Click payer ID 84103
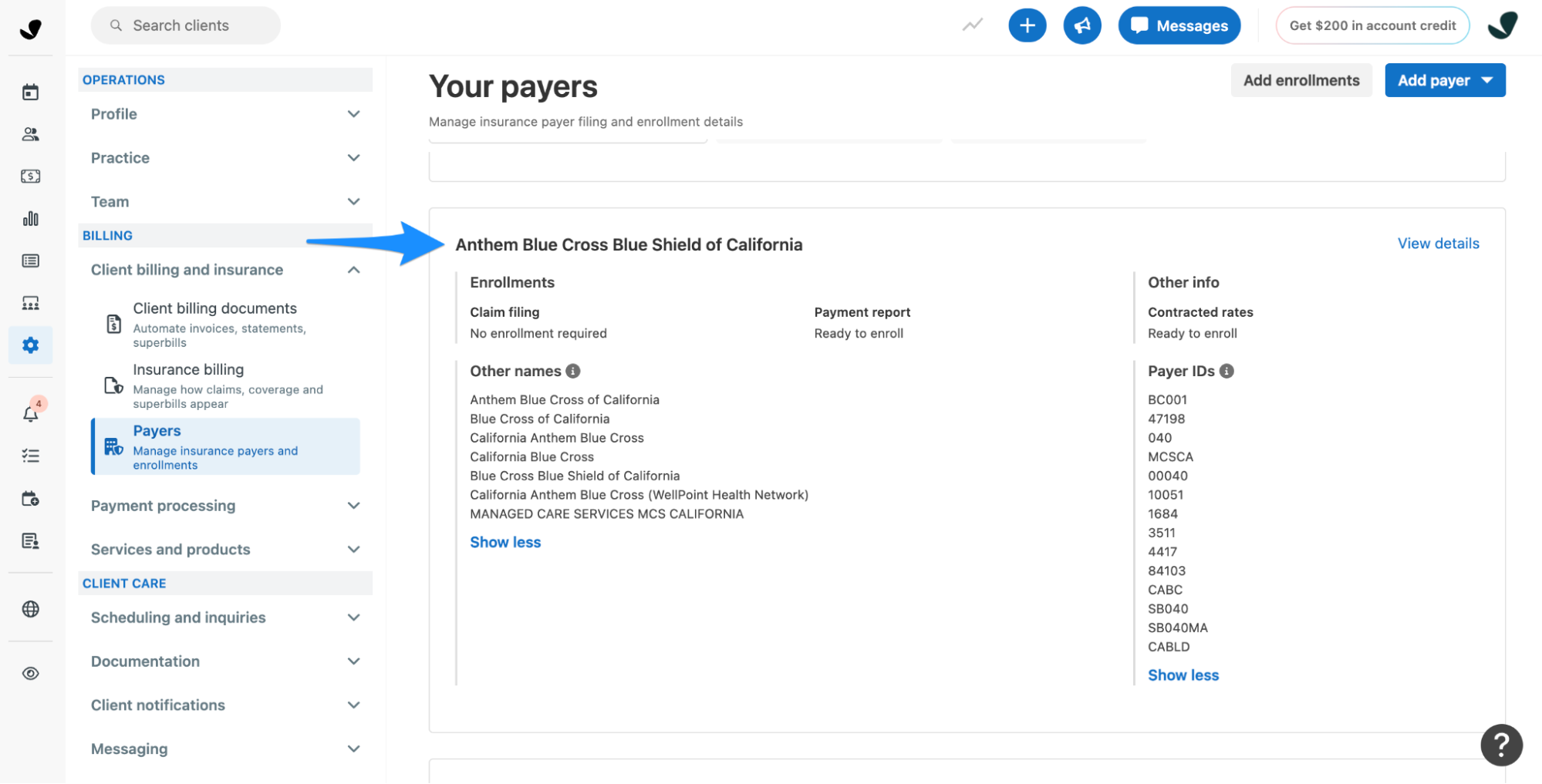The image size is (1542, 784). [x=1166, y=571]
